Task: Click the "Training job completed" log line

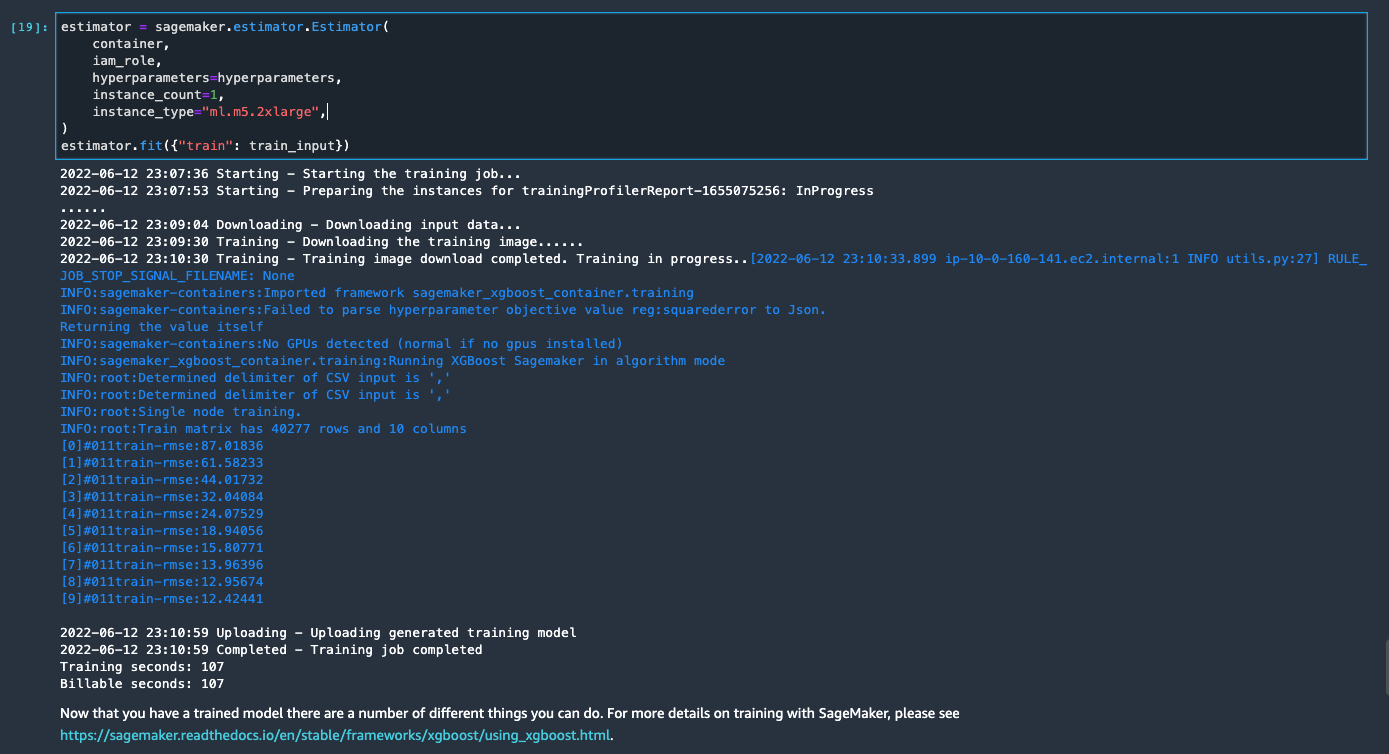Action: pos(271,650)
